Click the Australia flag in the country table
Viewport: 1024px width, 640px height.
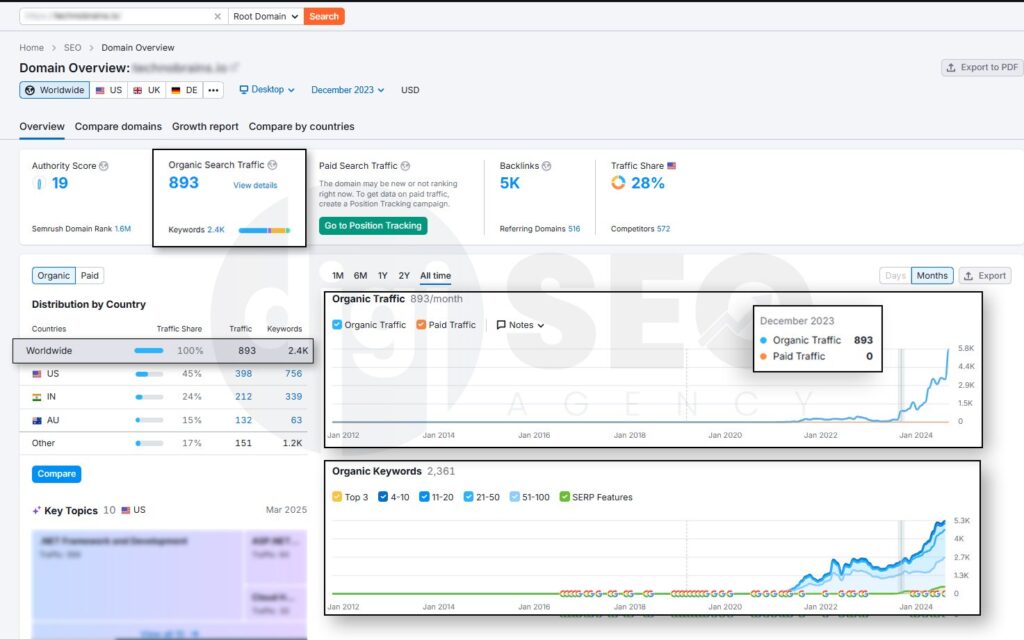[x=37, y=420]
